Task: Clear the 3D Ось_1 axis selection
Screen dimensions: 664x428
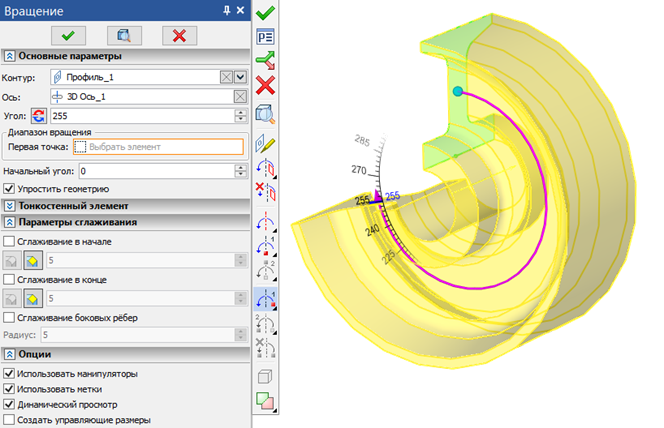Action: point(240,97)
